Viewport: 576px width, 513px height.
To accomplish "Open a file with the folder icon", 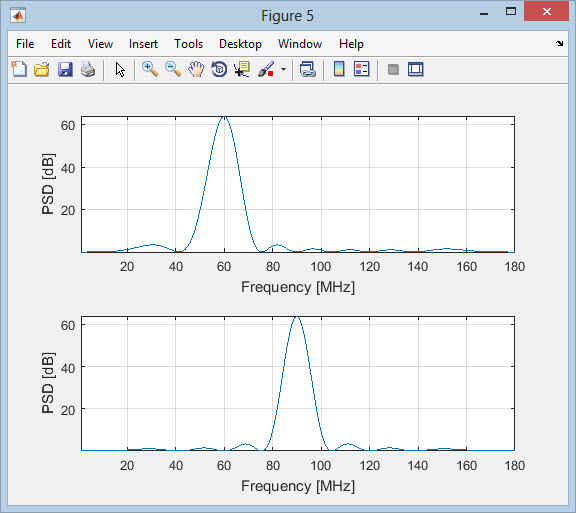I will [x=42, y=69].
